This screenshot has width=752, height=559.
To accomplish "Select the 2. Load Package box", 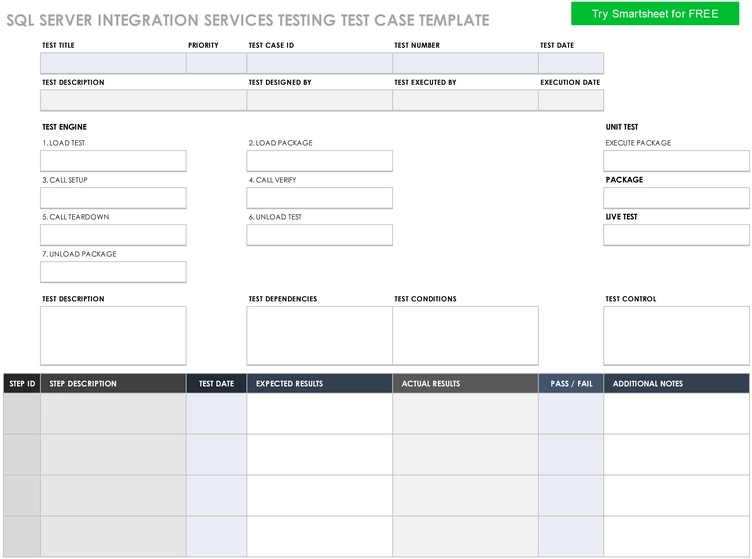I will click(319, 161).
